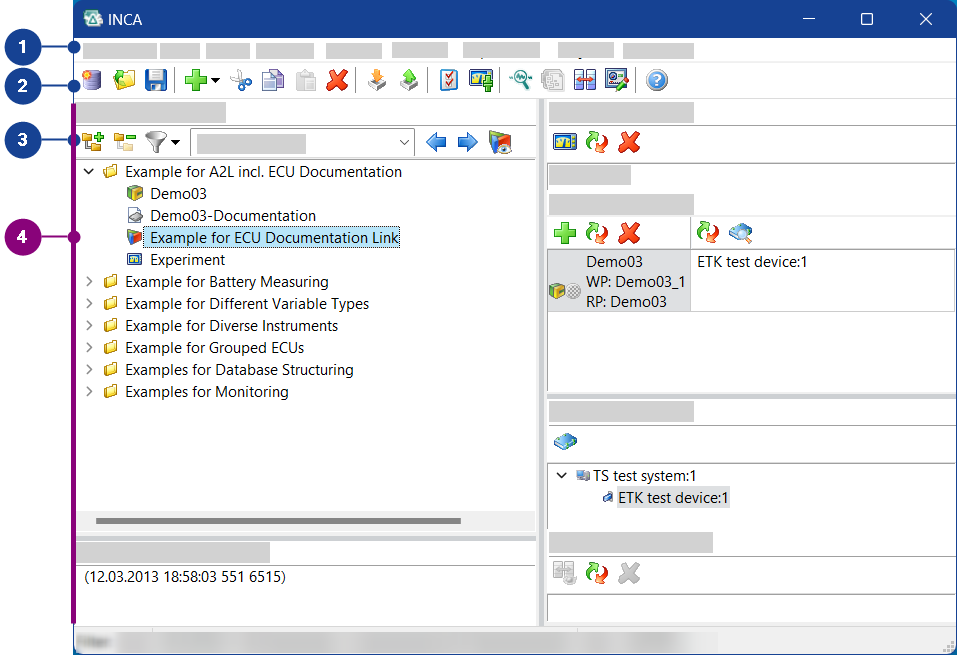Click the magnifier search icon in main toolbar
957x655 pixels.
pyautogui.click(x=520, y=81)
